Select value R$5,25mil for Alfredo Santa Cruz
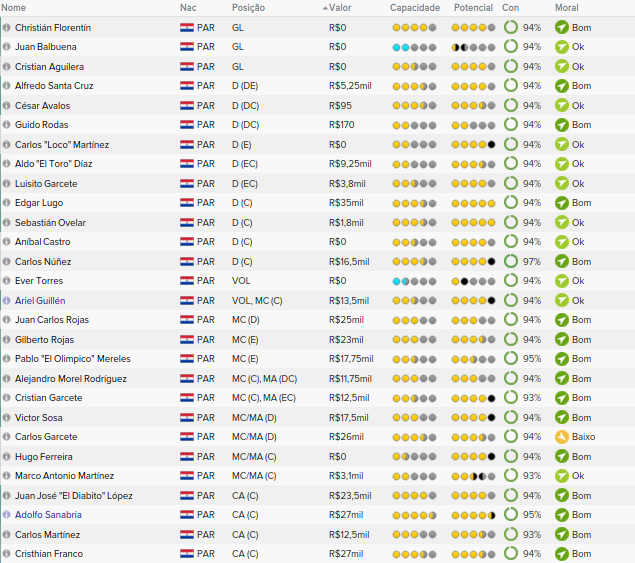This screenshot has width=635, height=563. [x=350, y=86]
